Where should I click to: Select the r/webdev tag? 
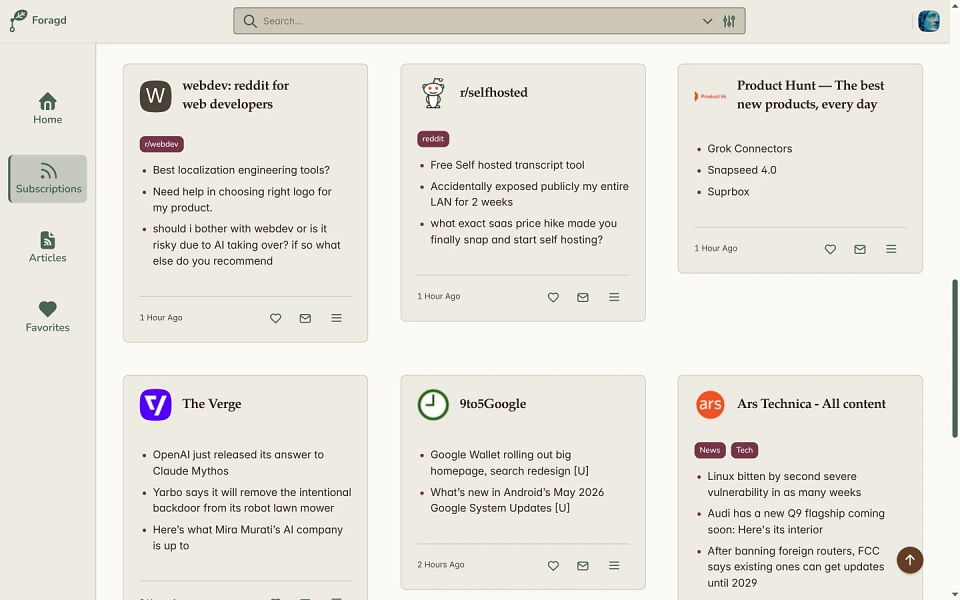click(x=162, y=144)
